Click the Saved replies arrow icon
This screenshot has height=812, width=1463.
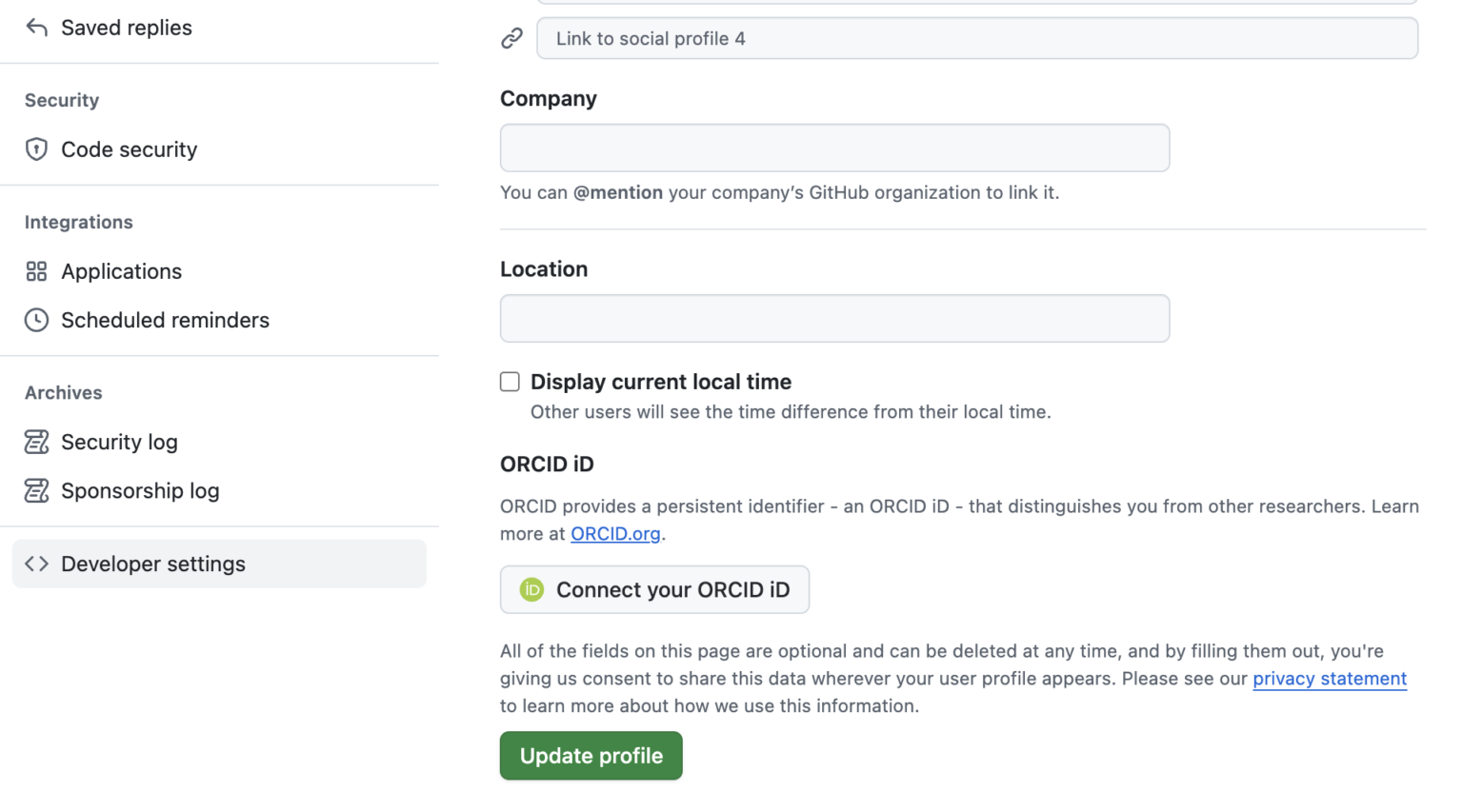click(x=36, y=28)
